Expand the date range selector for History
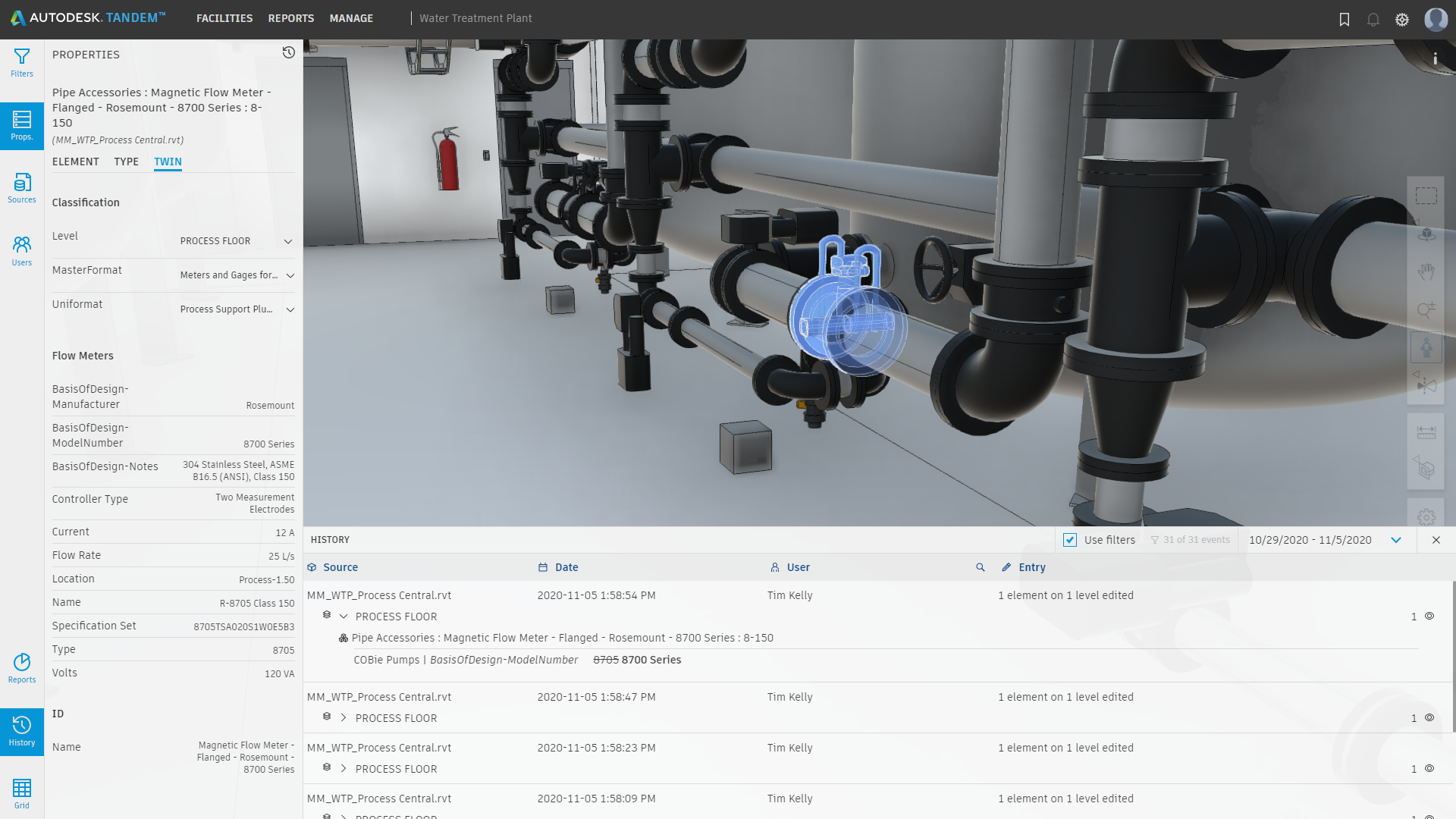Screen dimensions: 1456x819 [1397, 540]
